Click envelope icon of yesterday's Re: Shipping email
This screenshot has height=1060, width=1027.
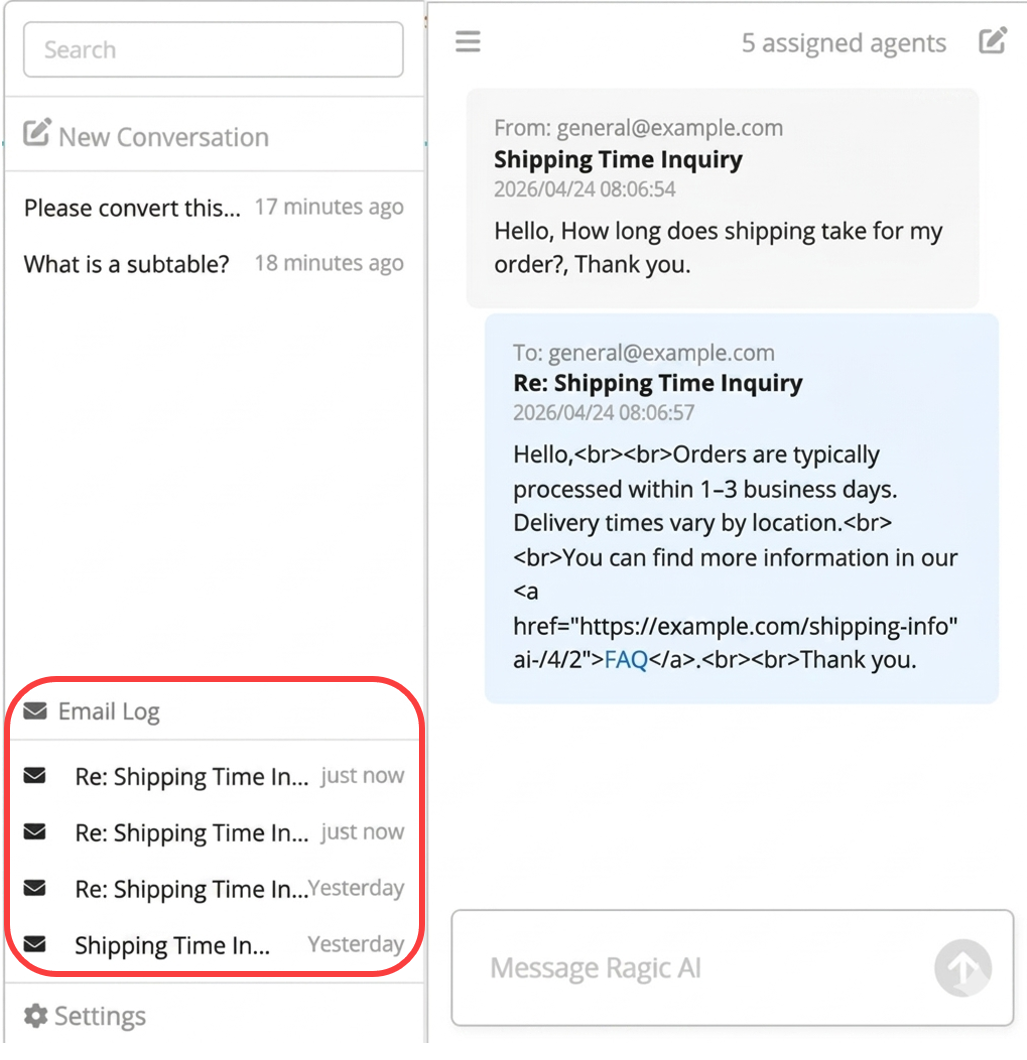pyautogui.click(x=35, y=888)
